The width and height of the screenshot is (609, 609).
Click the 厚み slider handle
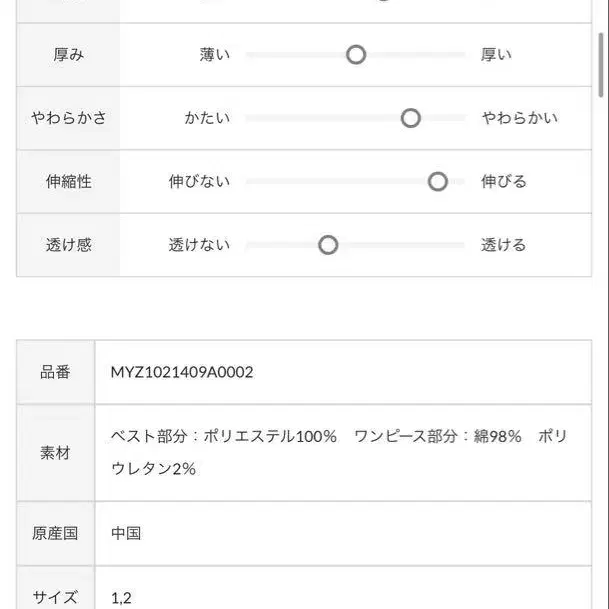(356, 54)
